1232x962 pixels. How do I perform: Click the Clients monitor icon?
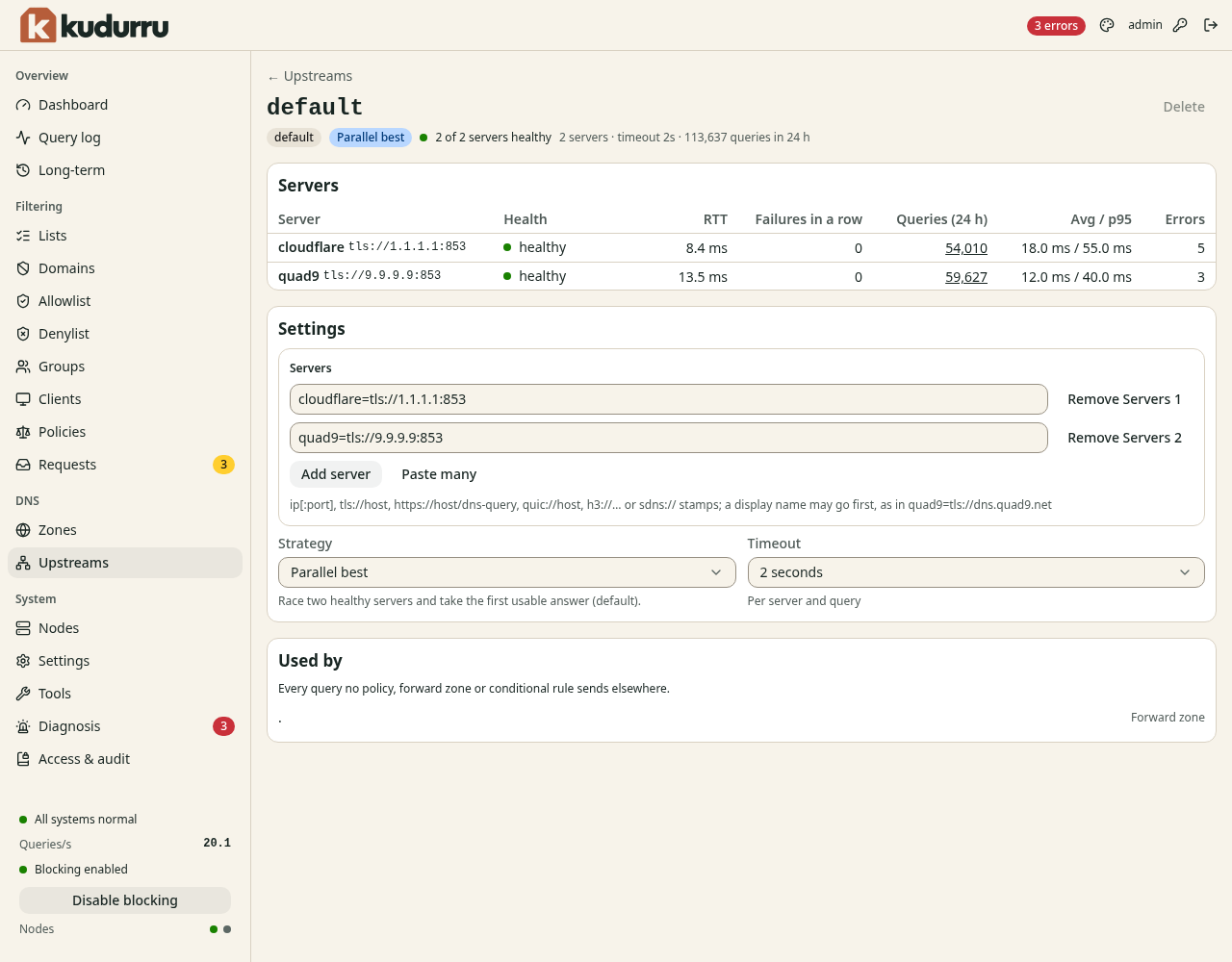23,399
